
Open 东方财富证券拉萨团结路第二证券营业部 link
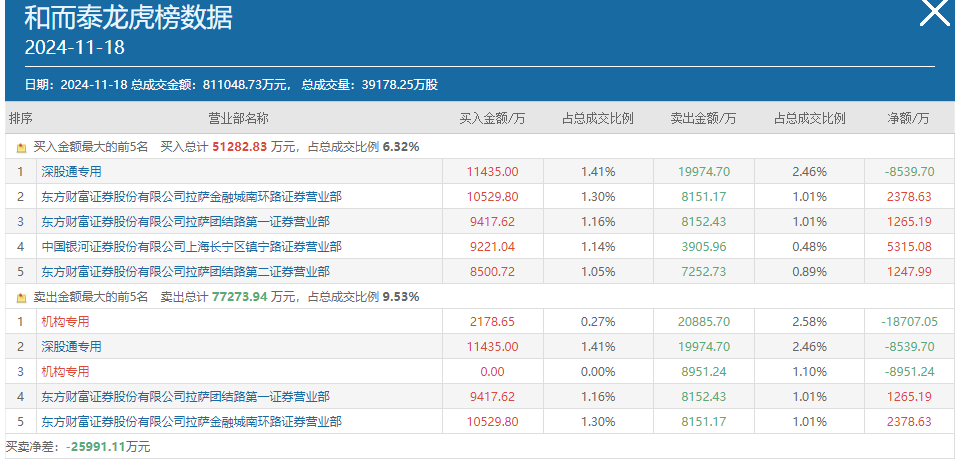point(185,272)
